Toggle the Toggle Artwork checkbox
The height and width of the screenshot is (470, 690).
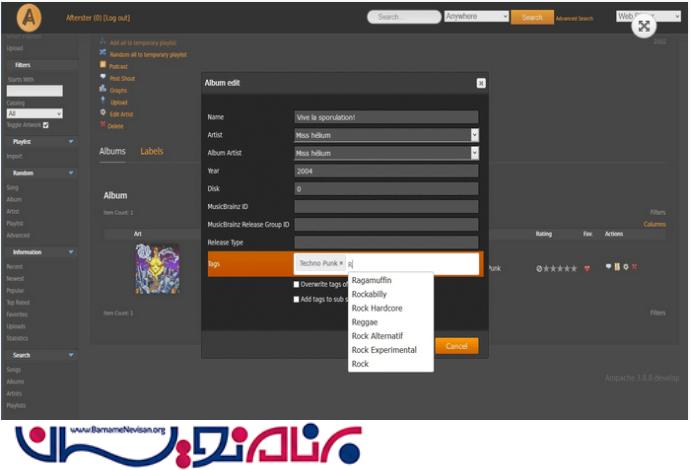pos(46,125)
